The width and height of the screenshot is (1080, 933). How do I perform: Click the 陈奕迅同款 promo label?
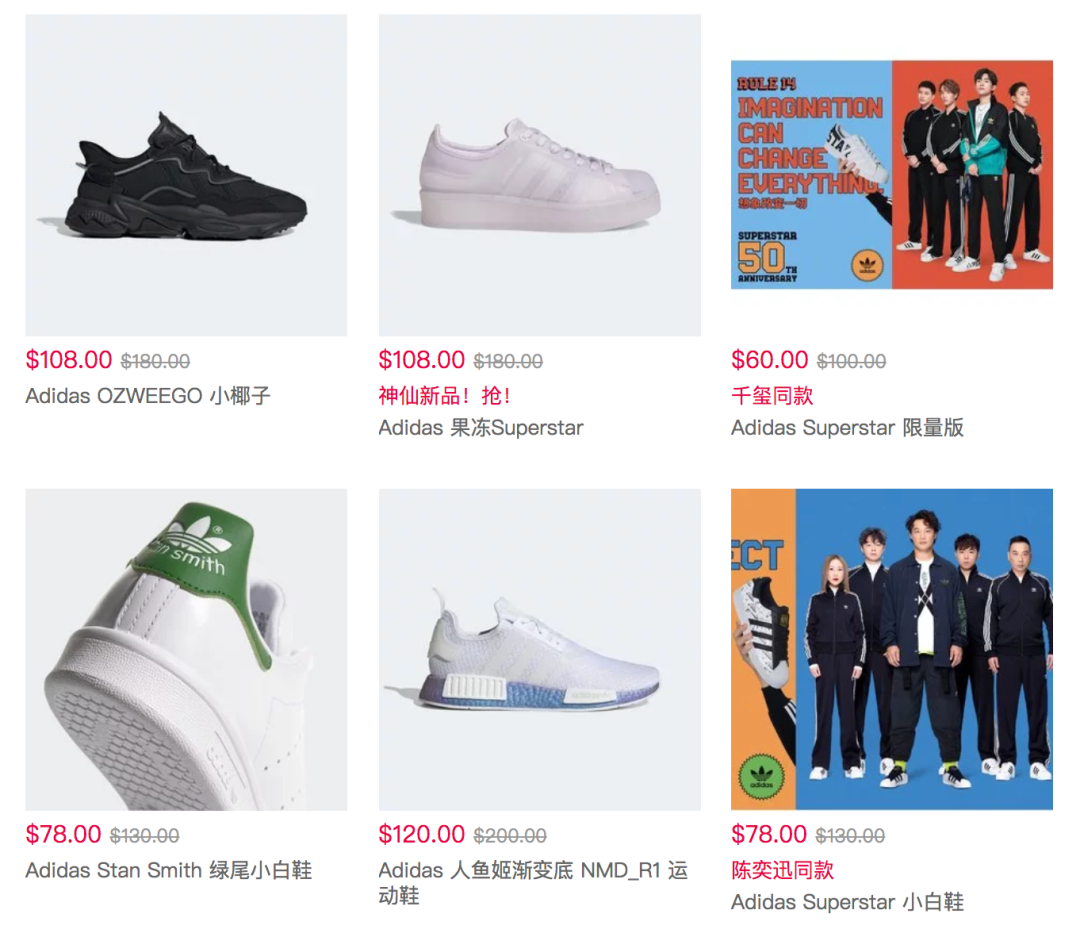click(x=782, y=870)
